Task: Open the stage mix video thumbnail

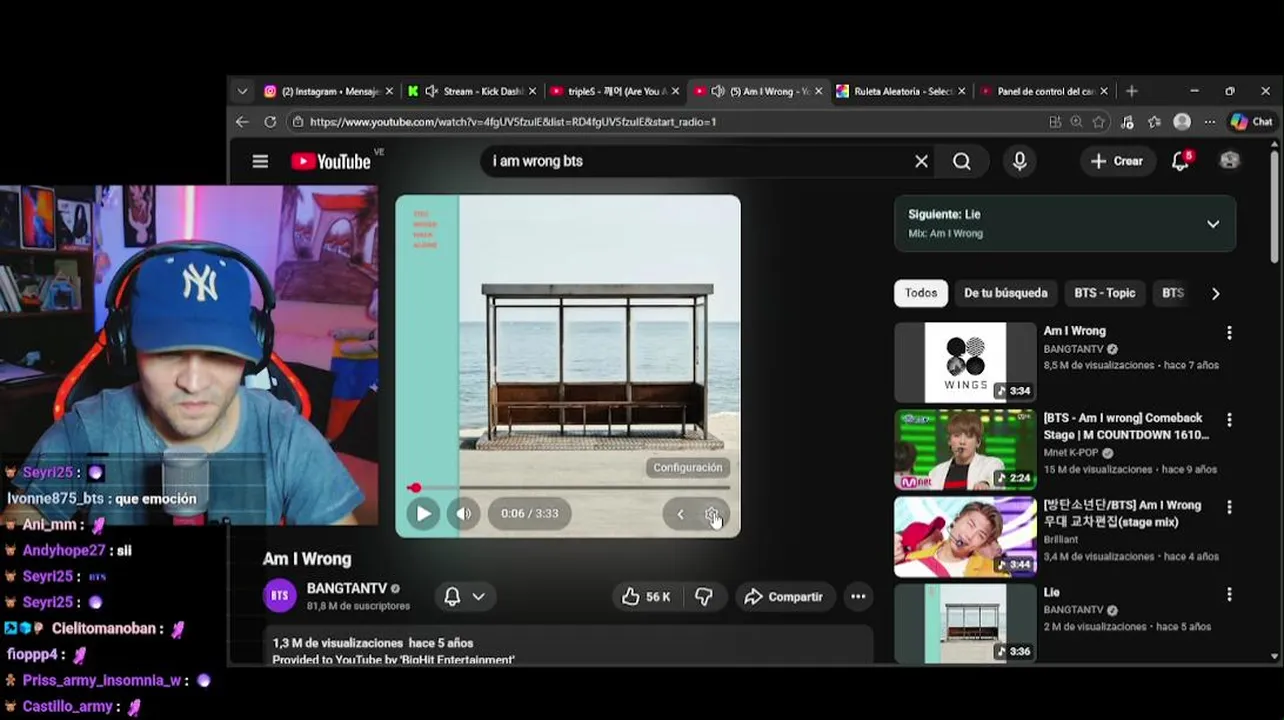Action: click(x=965, y=536)
